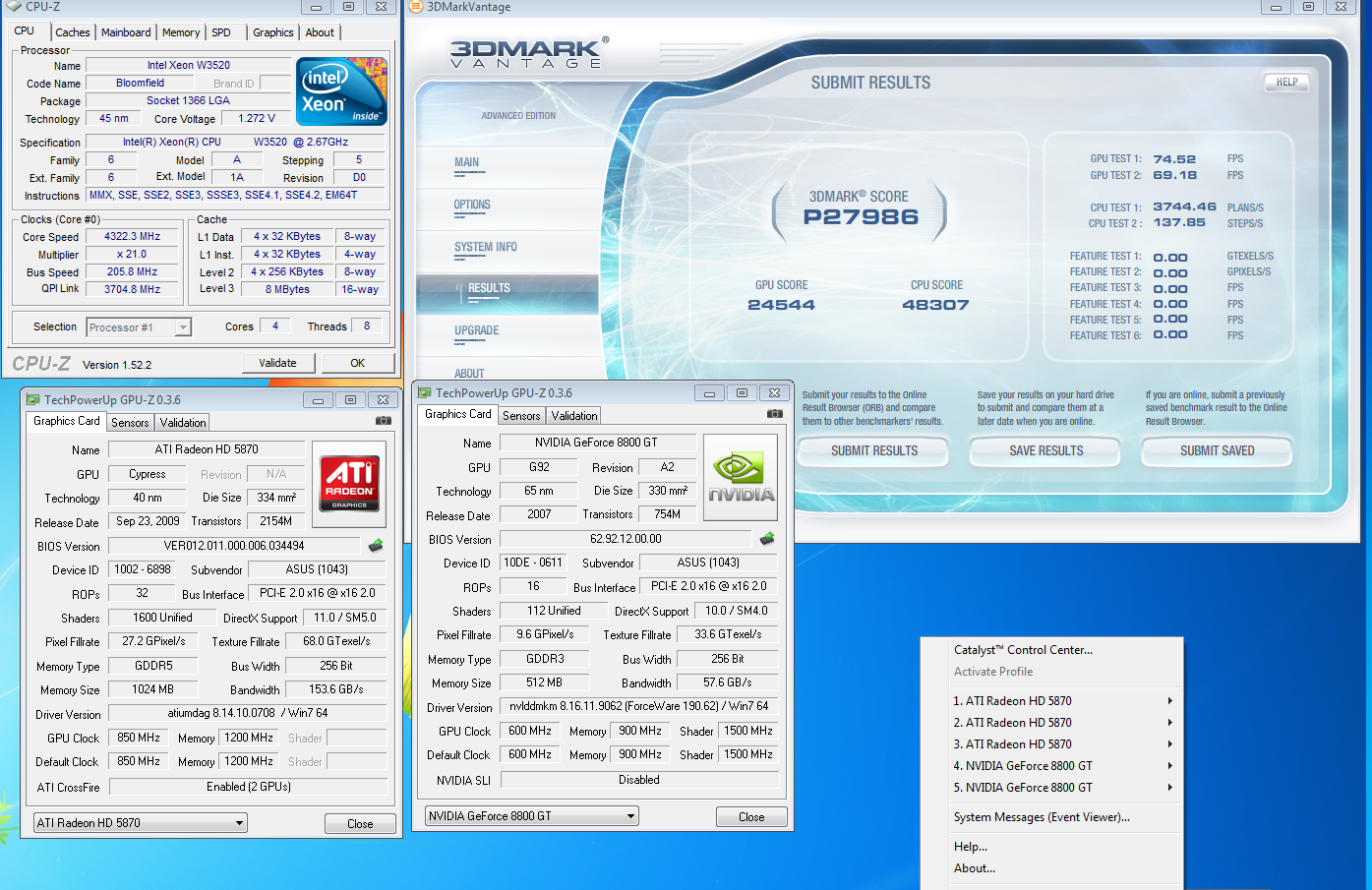
Task: Click the CPU-Z title bar icon
Action: [14, 6]
